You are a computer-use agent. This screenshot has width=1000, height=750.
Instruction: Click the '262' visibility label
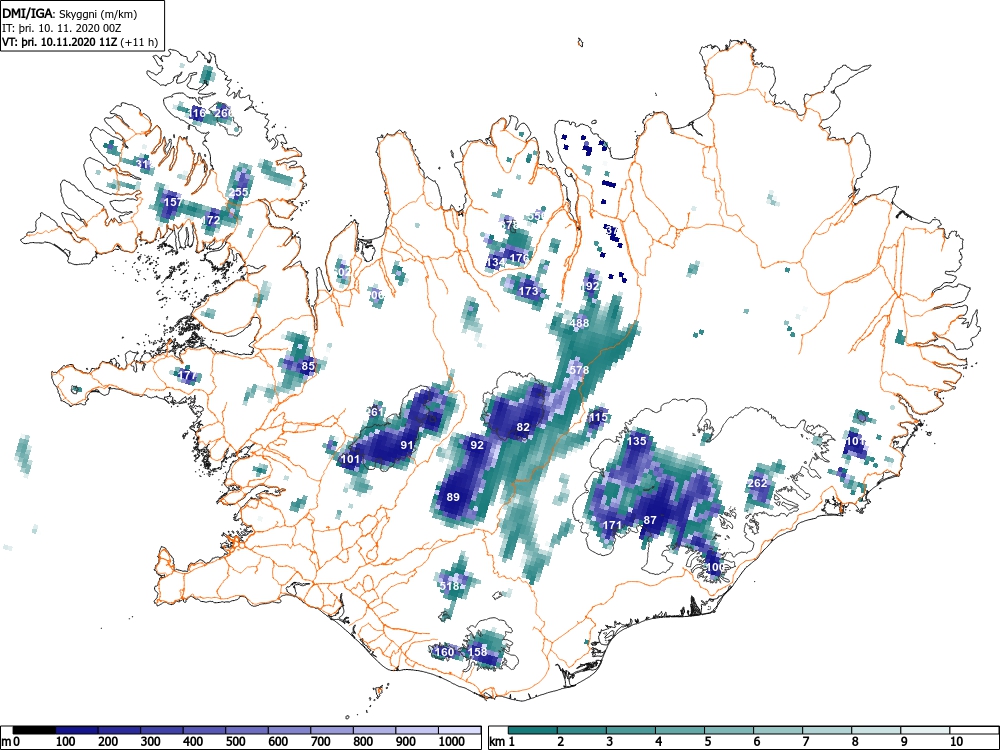click(757, 483)
